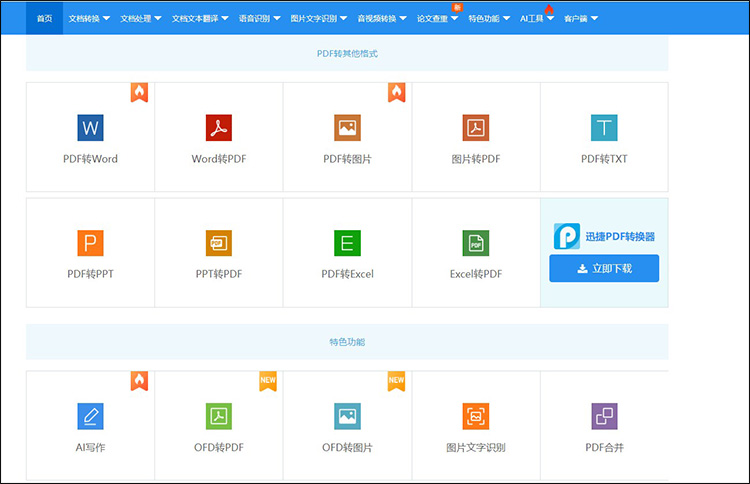Select the 图片文字识别 scan icon

[x=476, y=416]
